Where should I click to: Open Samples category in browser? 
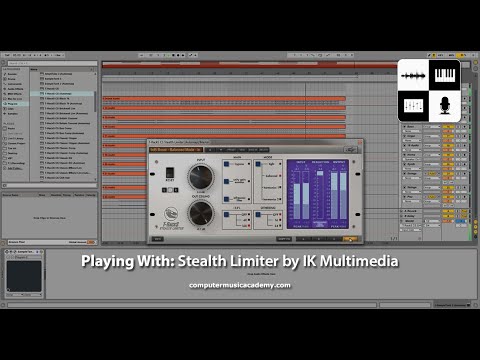tap(13, 114)
